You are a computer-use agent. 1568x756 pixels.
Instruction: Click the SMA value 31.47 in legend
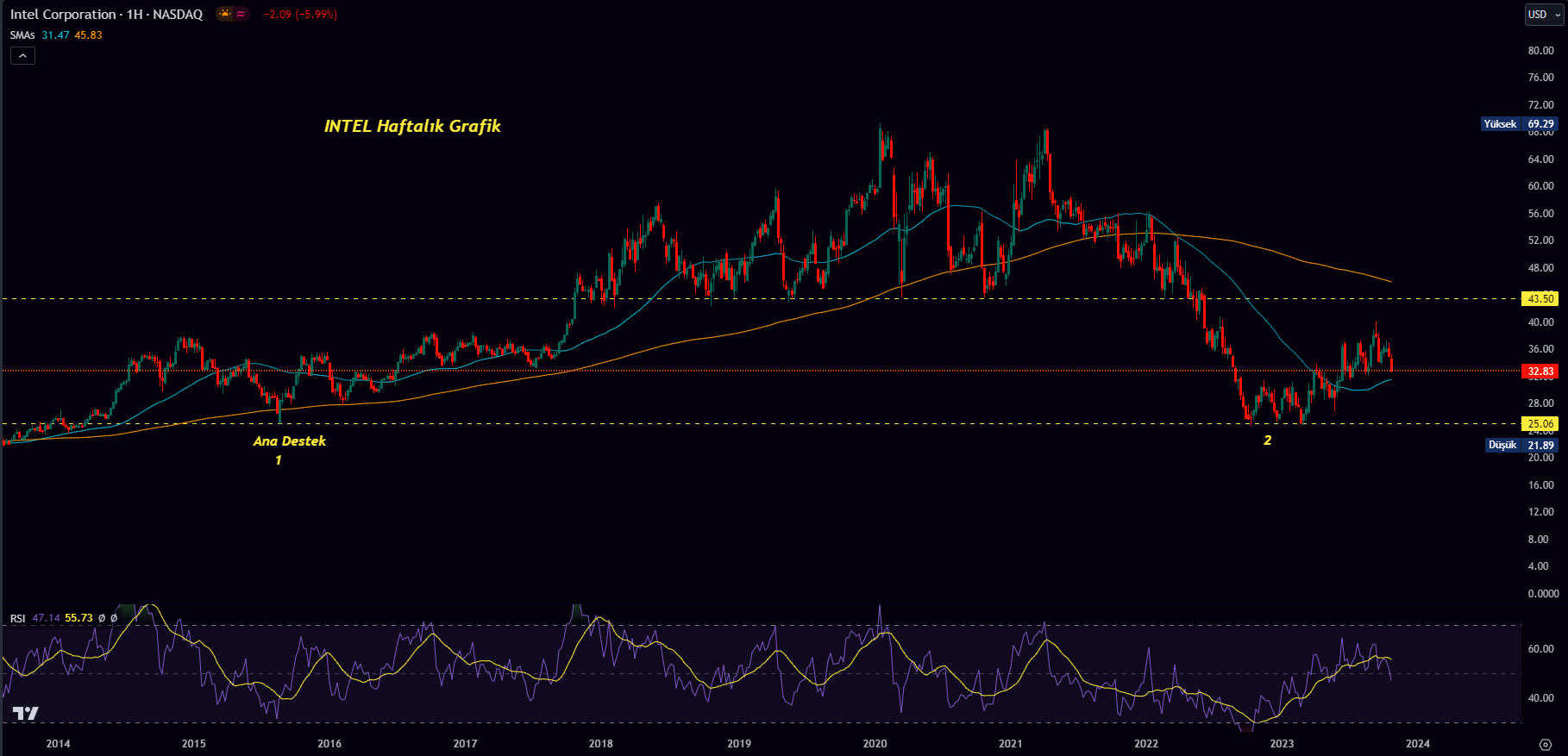(55, 35)
